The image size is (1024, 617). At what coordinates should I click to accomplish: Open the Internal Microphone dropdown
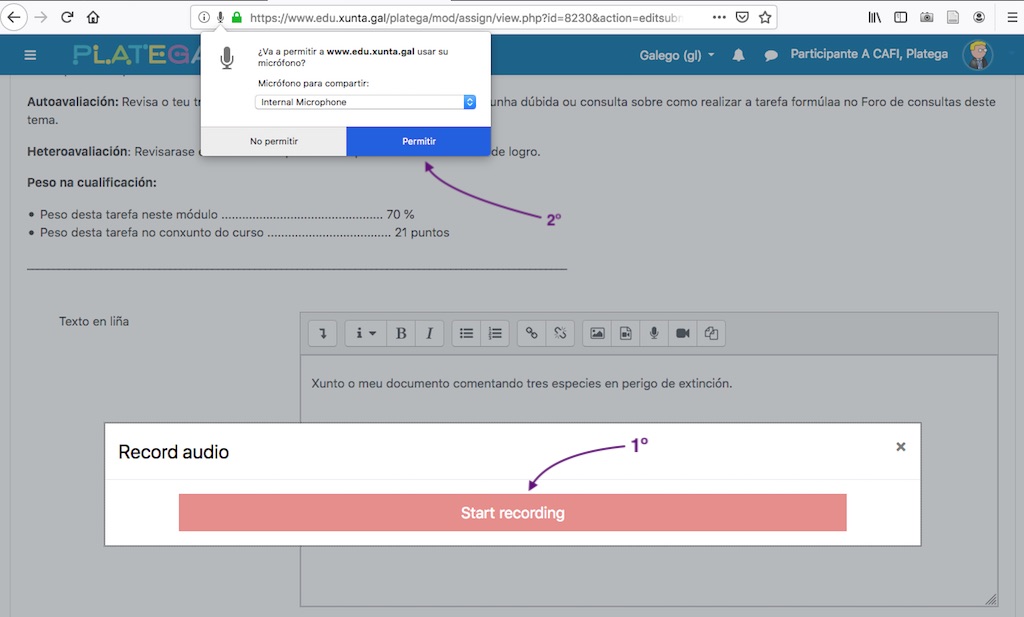[366, 102]
